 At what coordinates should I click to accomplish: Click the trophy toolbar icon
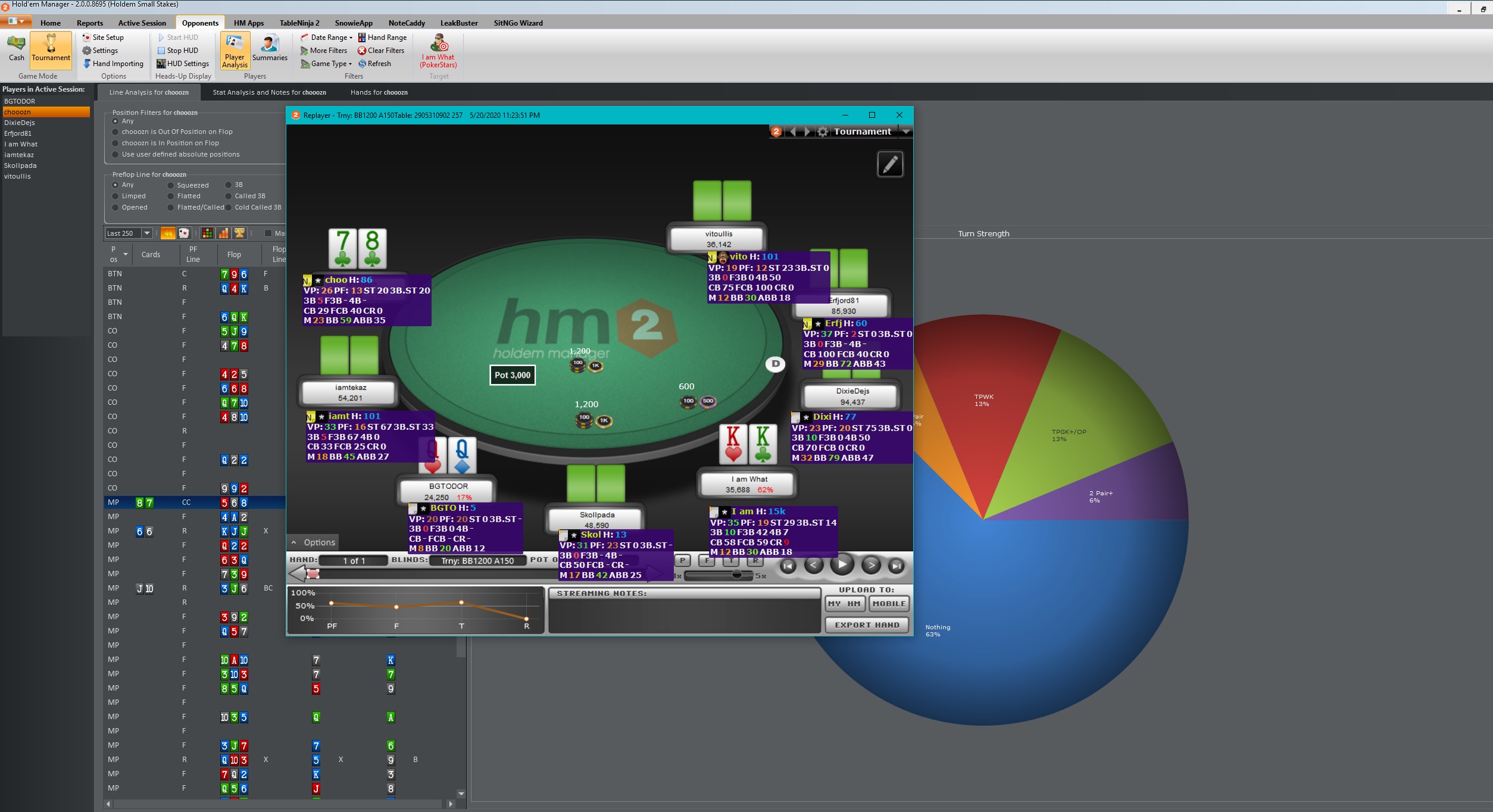239,233
